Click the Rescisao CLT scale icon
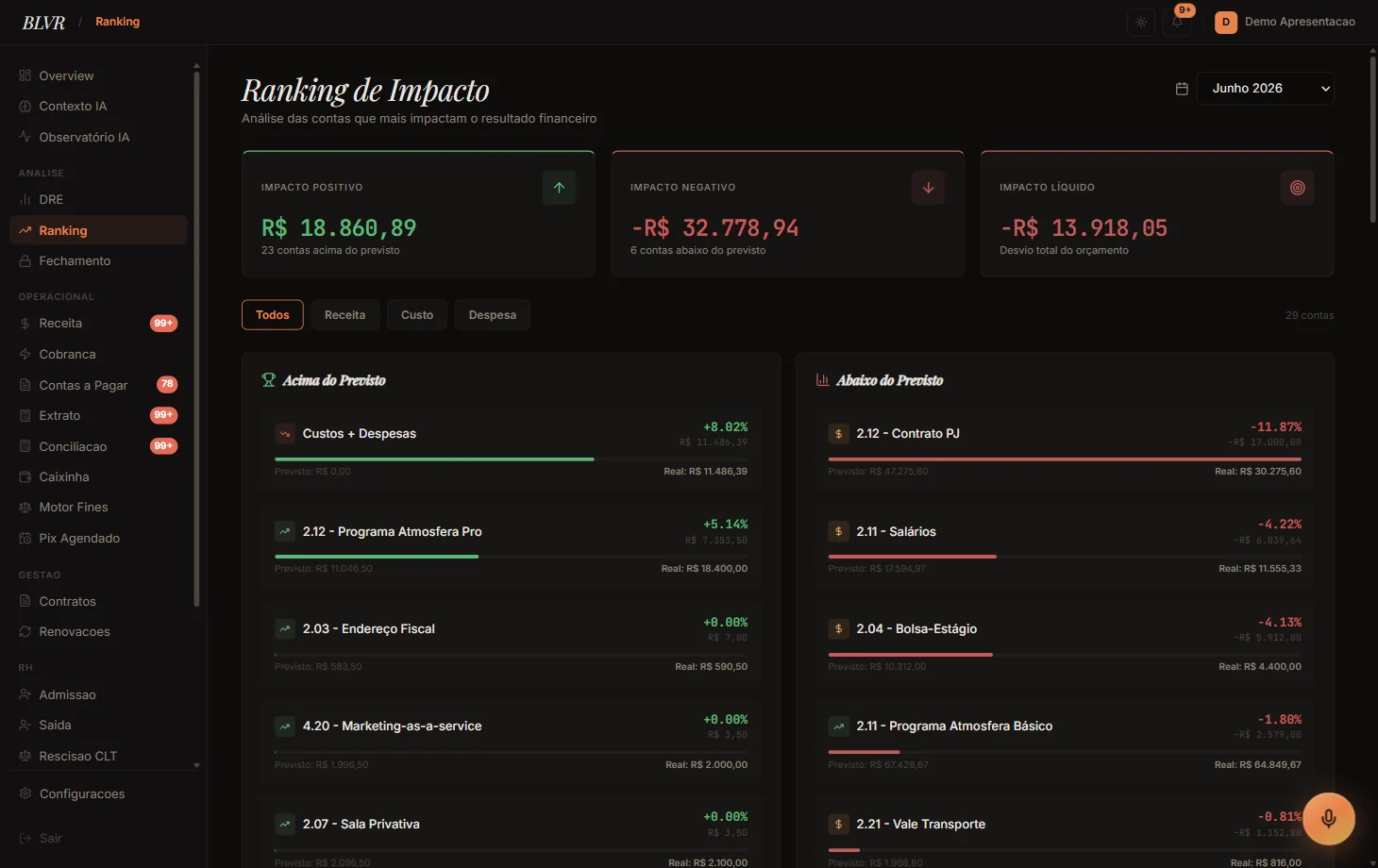Image resolution: width=1378 pixels, height=868 pixels. coord(25,756)
